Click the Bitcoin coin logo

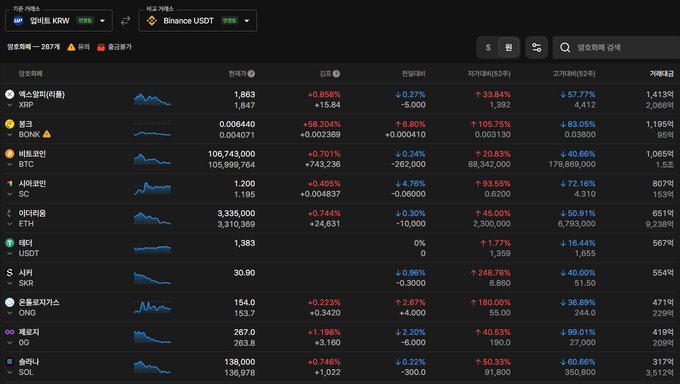[10, 154]
